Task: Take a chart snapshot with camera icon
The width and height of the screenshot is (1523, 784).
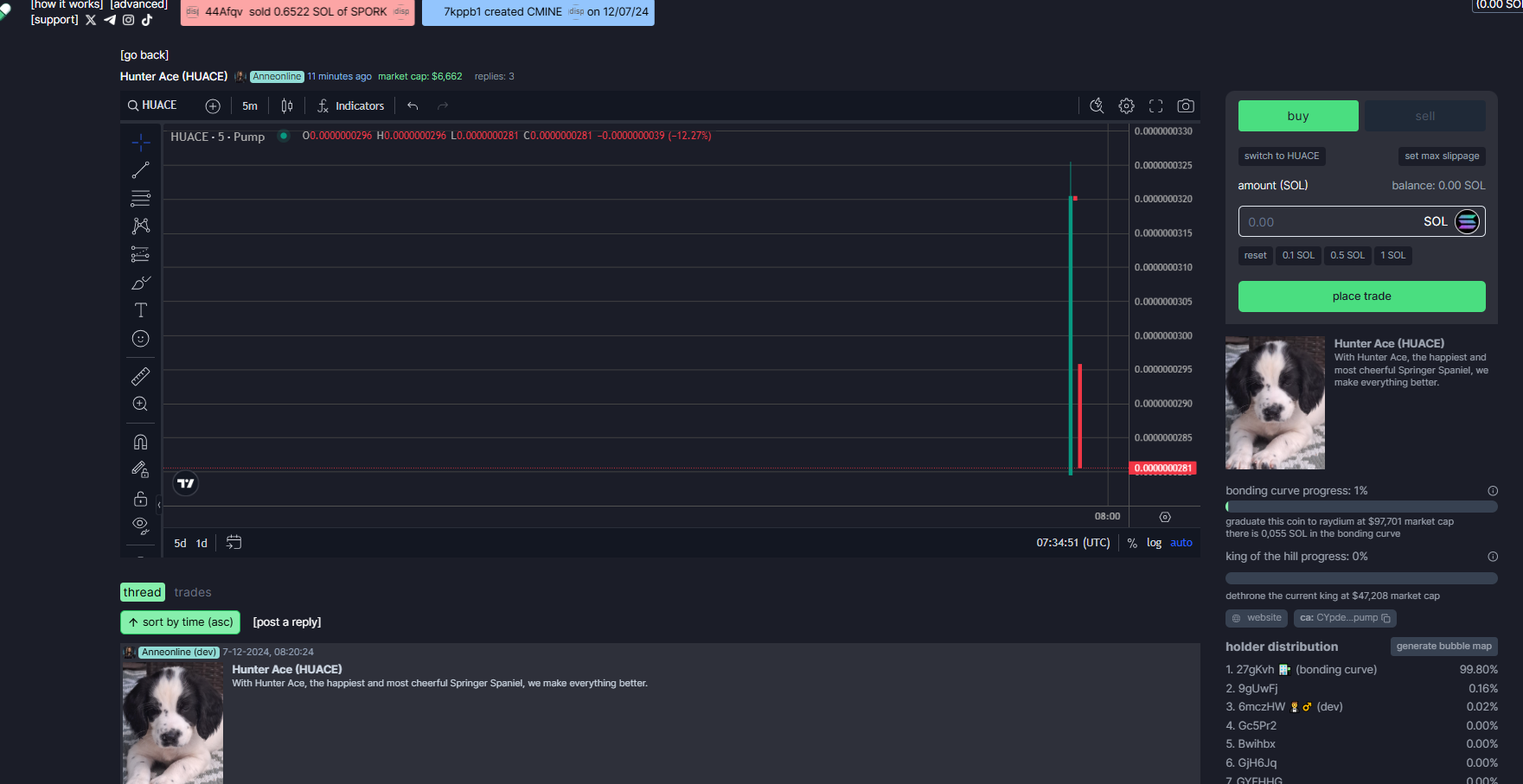Action: pyautogui.click(x=1186, y=105)
